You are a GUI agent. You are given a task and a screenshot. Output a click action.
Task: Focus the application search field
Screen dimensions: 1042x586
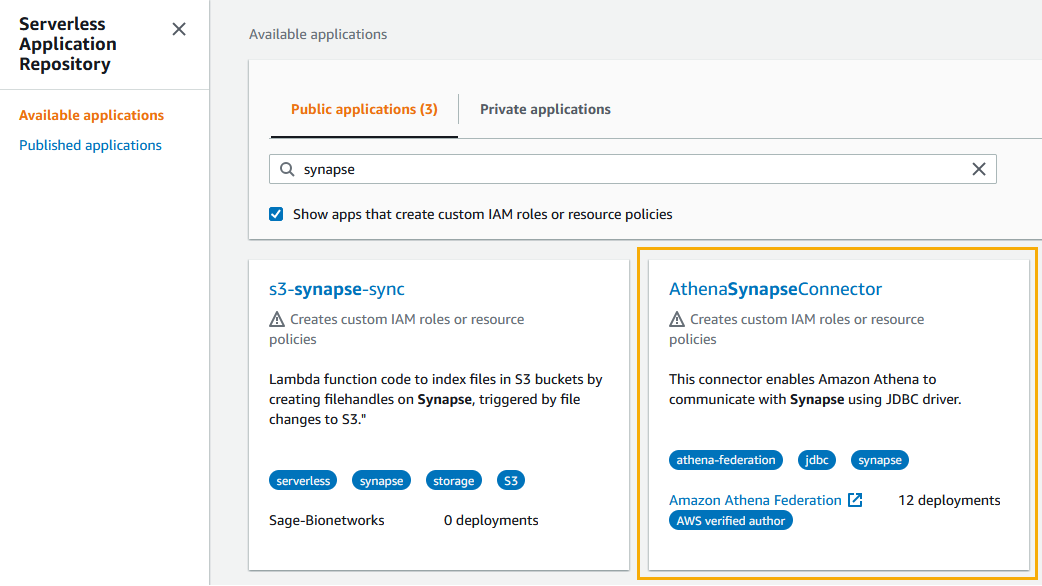click(630, 170)
